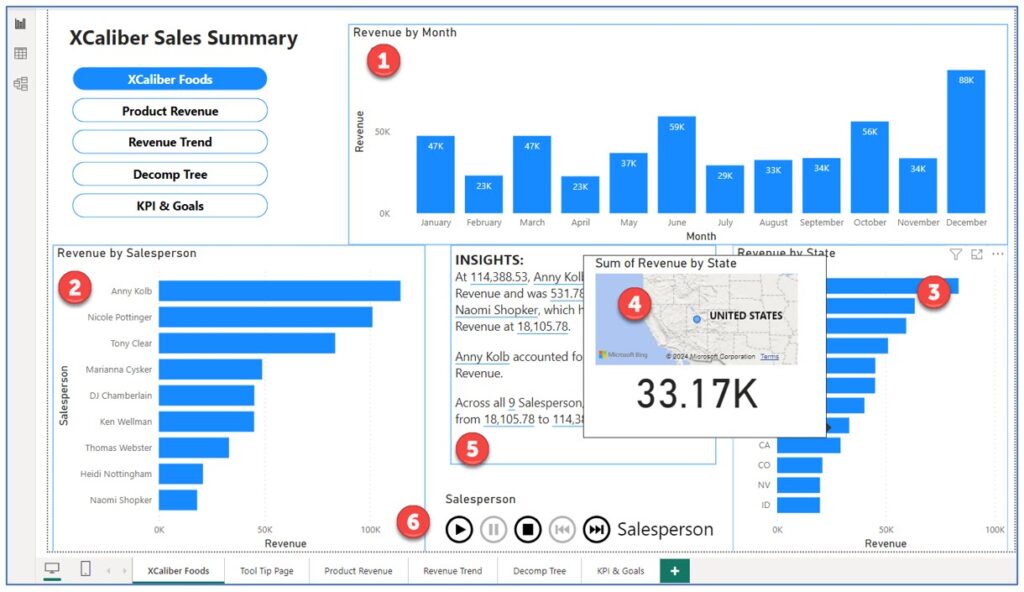
Task: Click the 114,388.53 value in Insights text
Action: pos(500,277)
